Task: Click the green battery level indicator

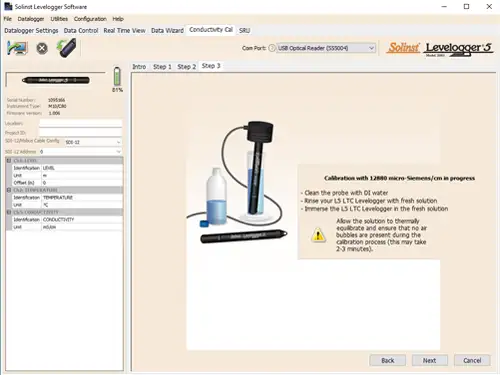Action: [x=117, y=76]
